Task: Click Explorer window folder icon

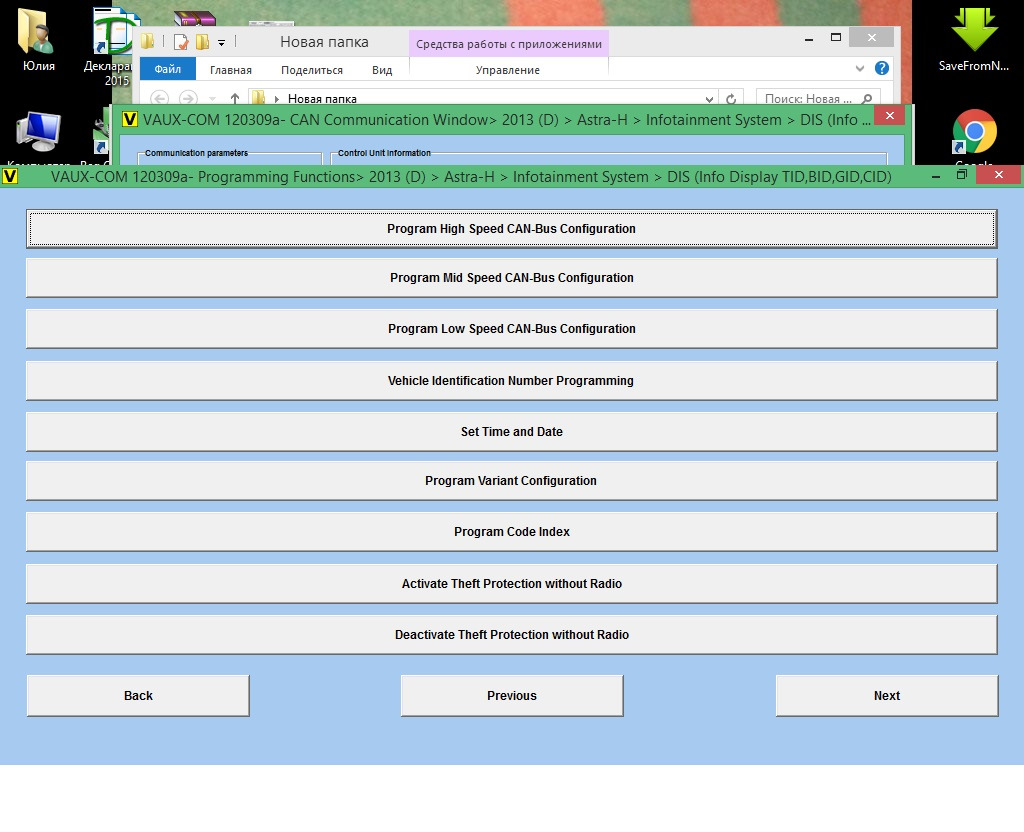Action: pyautogui.click(x=148, y=42)
